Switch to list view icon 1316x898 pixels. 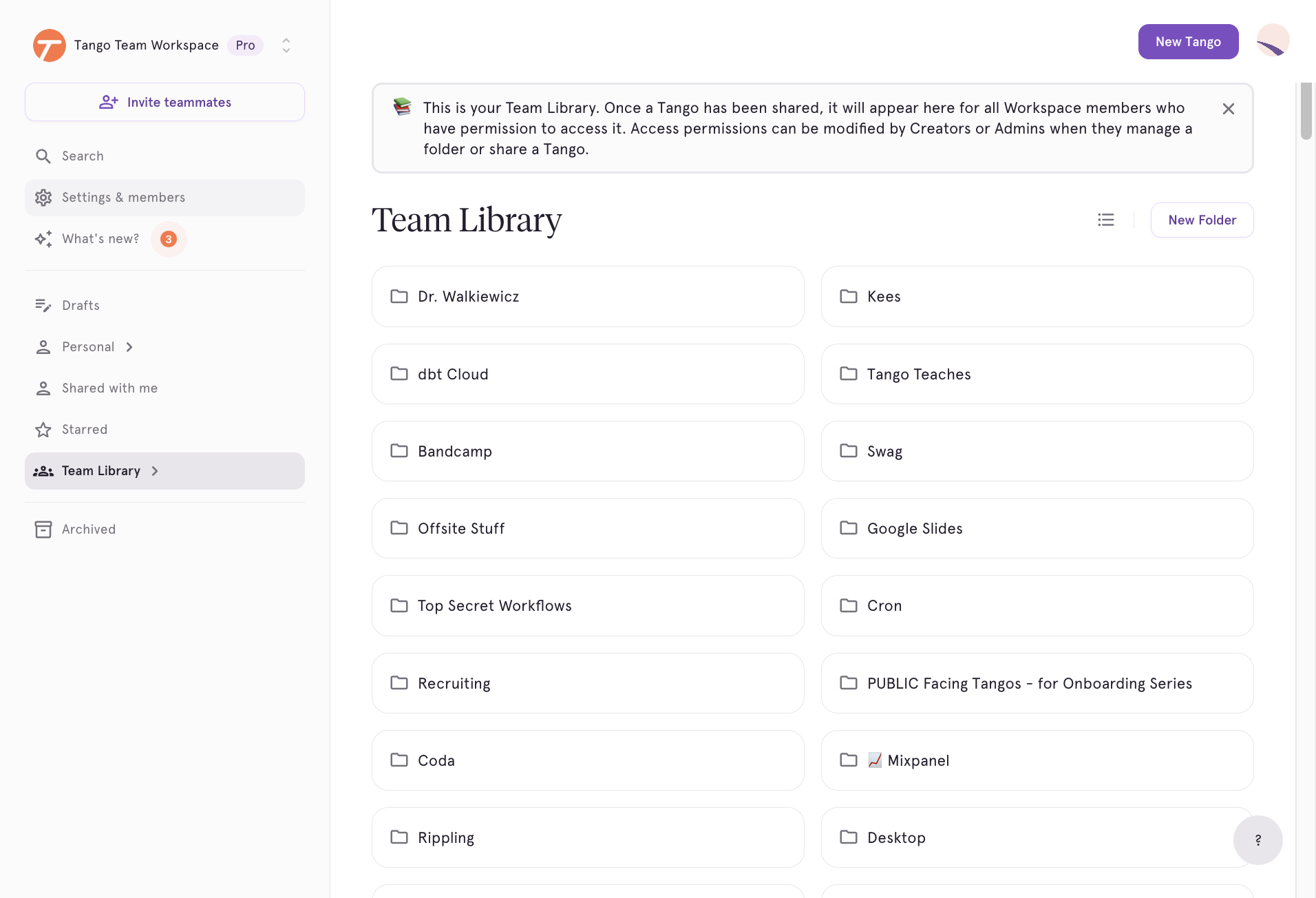click(1106, 220)
